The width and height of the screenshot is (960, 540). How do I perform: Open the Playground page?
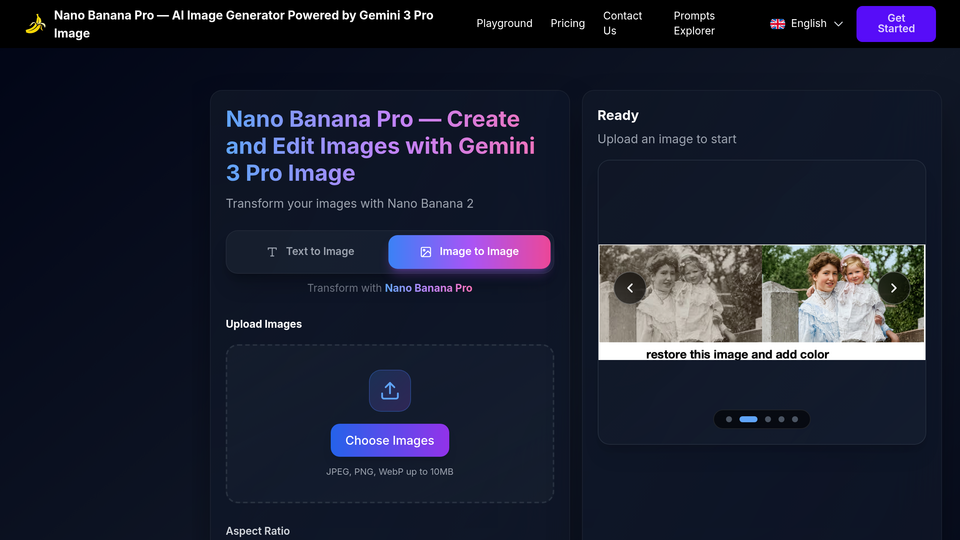pos(504,23)
